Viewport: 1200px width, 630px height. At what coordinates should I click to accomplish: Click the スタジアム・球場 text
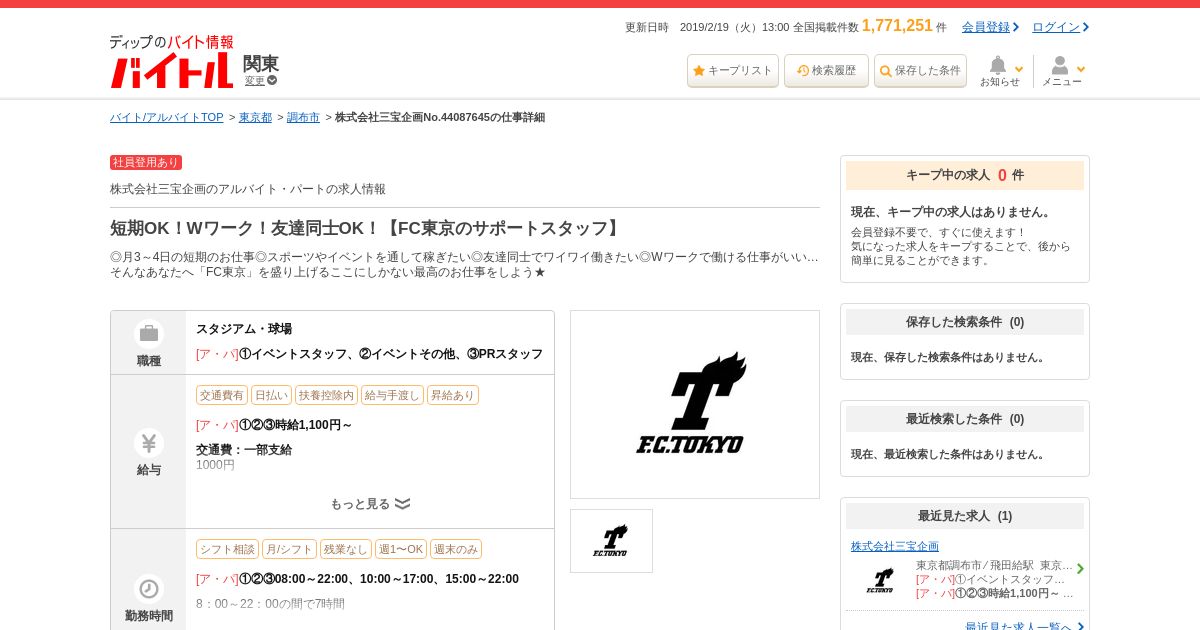[244, 329]
